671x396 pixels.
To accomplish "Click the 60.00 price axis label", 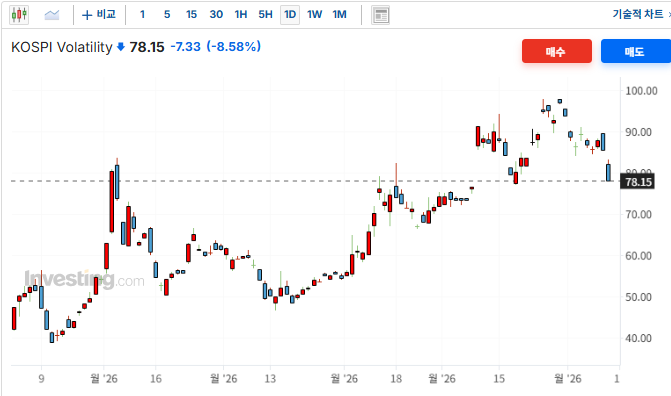I will (x=638, y=256).
